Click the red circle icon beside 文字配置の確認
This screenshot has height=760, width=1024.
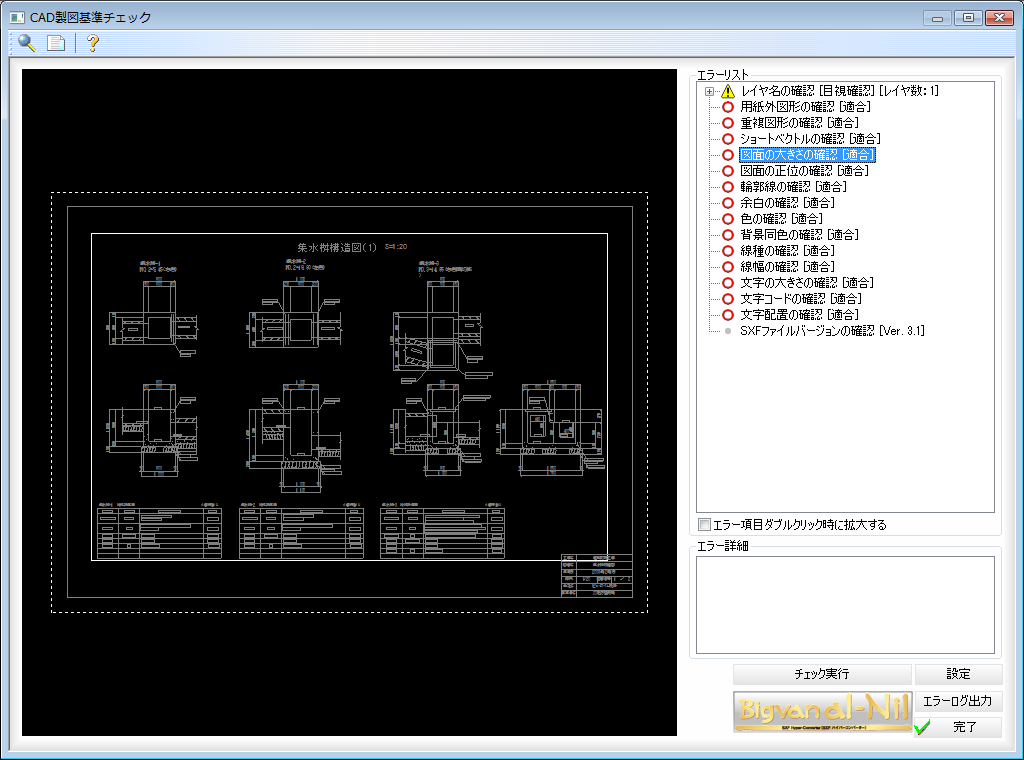[728, 315]
